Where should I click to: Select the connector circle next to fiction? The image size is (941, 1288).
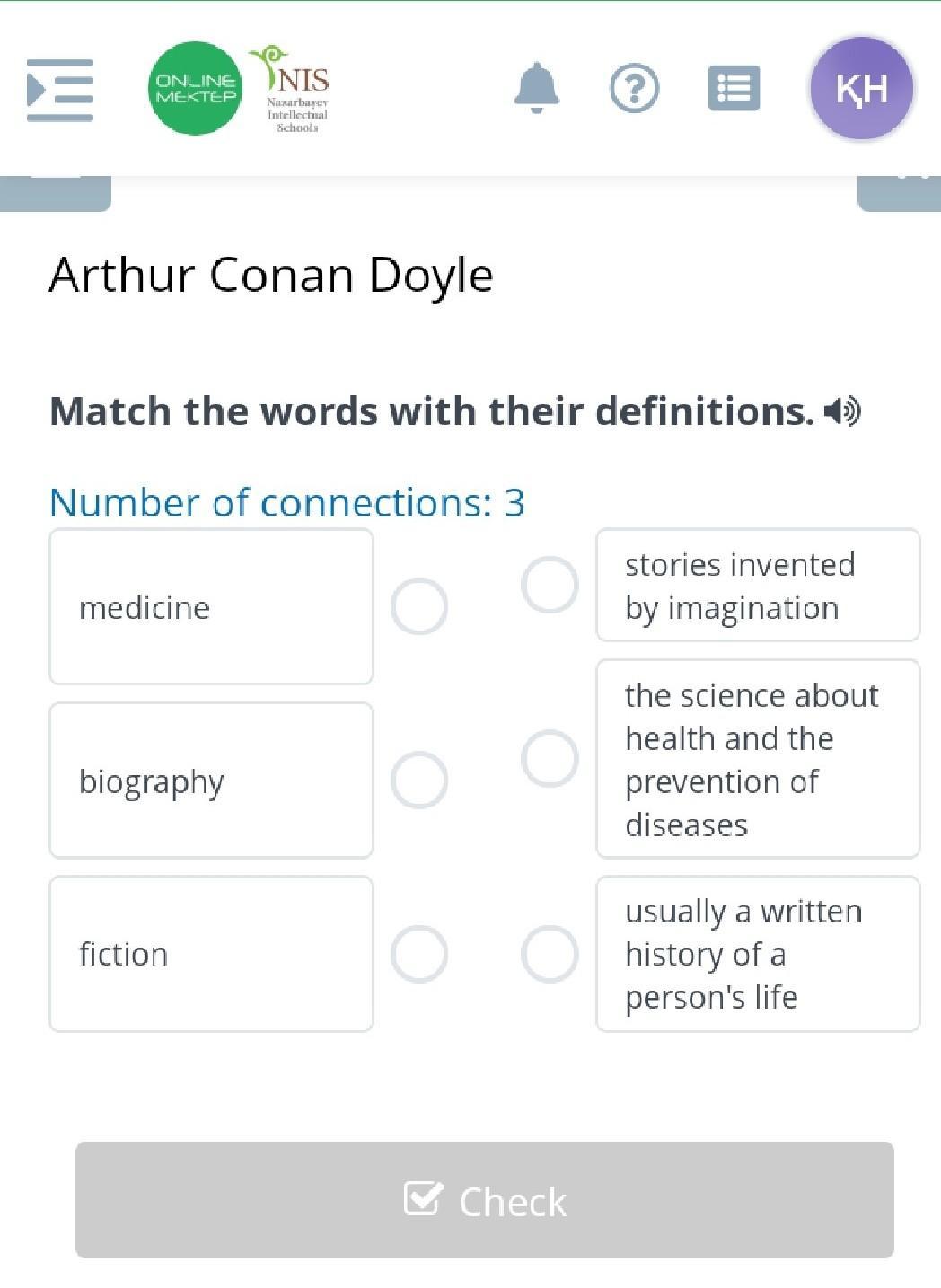(419, 953)
